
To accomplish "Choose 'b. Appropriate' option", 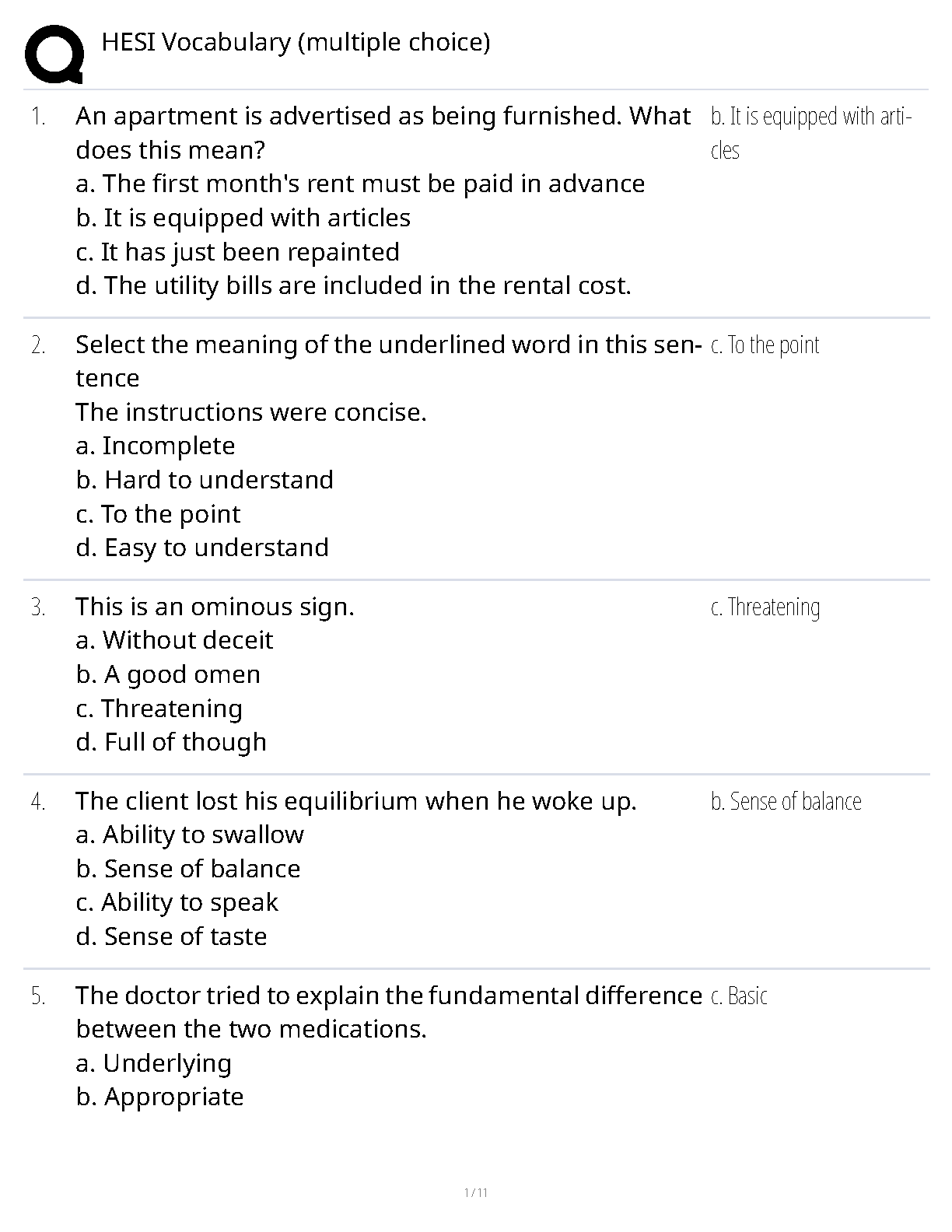I will tap(159, 1097).
